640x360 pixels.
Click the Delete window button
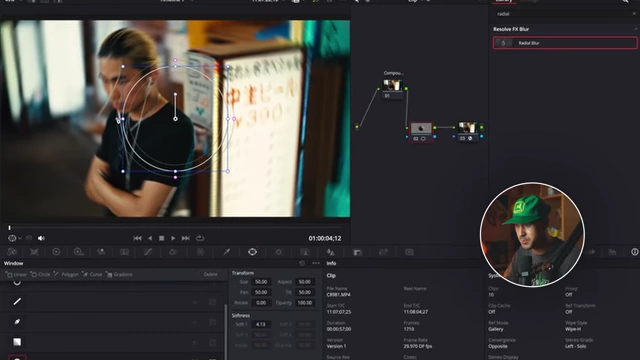[211, 274]
